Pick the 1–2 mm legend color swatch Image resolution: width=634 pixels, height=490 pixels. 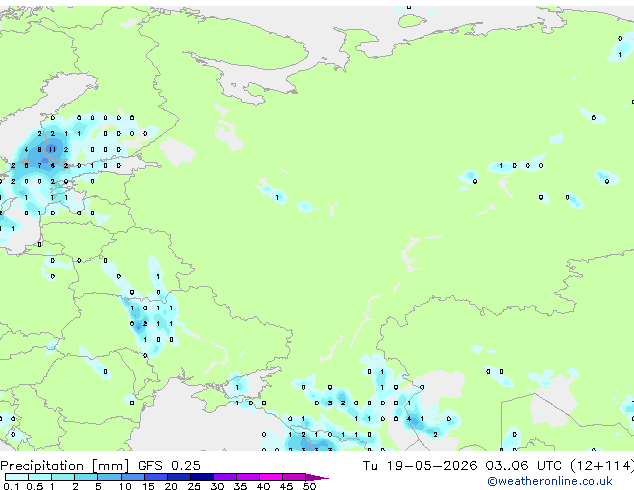pyautogui.click(x=63, y=477)
